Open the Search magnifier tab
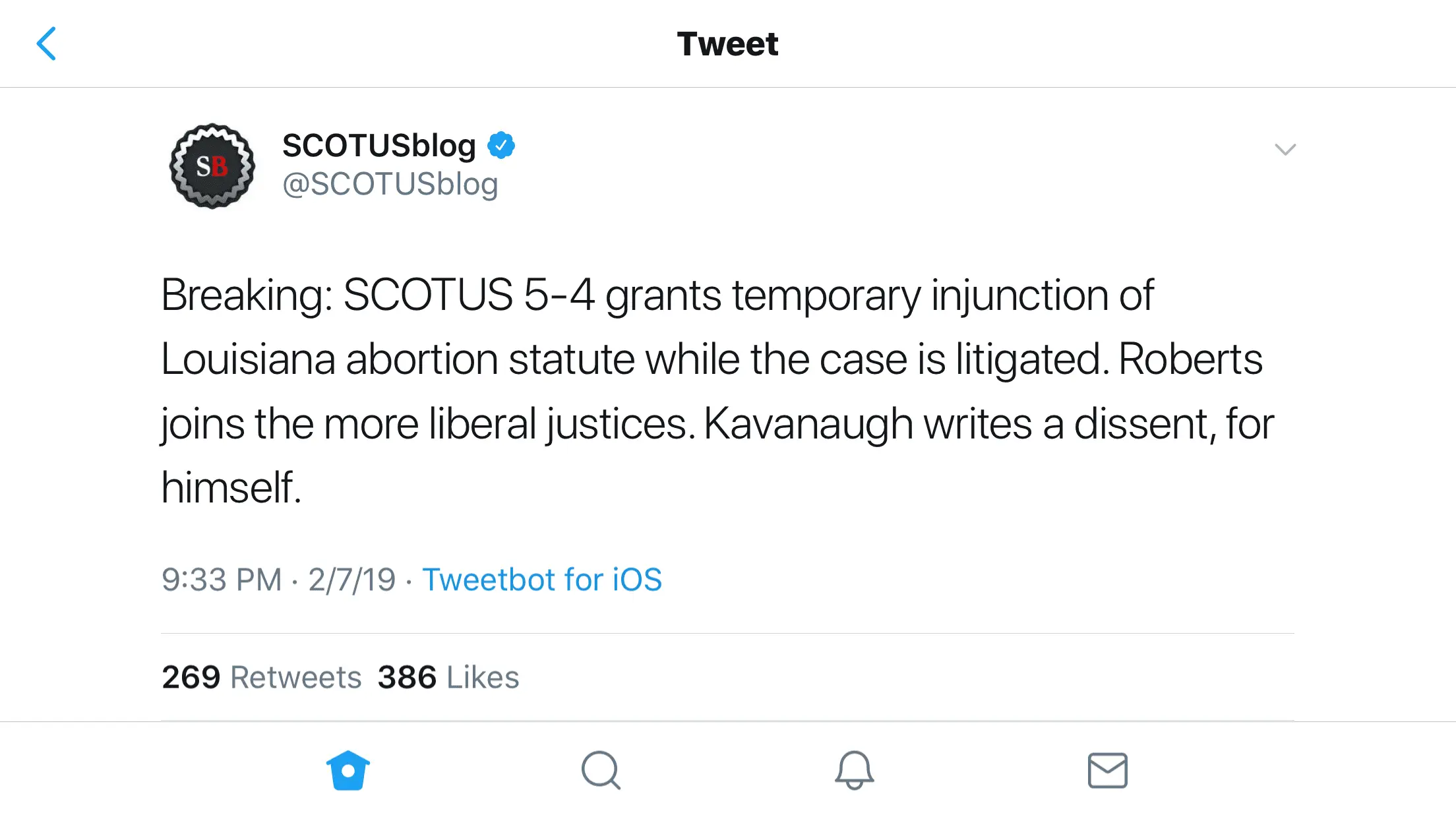Image resolution: width=1456 pixels, height=819 pixels. [x=601, y=770]
